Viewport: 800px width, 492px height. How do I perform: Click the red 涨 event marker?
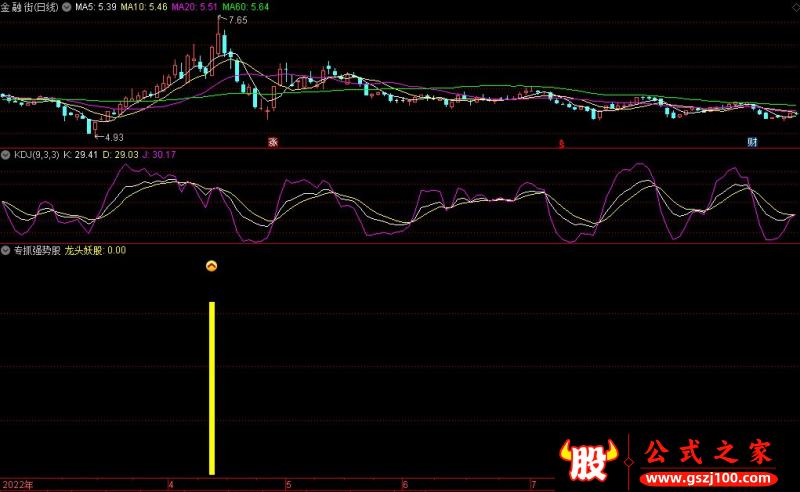coord(273,142)
